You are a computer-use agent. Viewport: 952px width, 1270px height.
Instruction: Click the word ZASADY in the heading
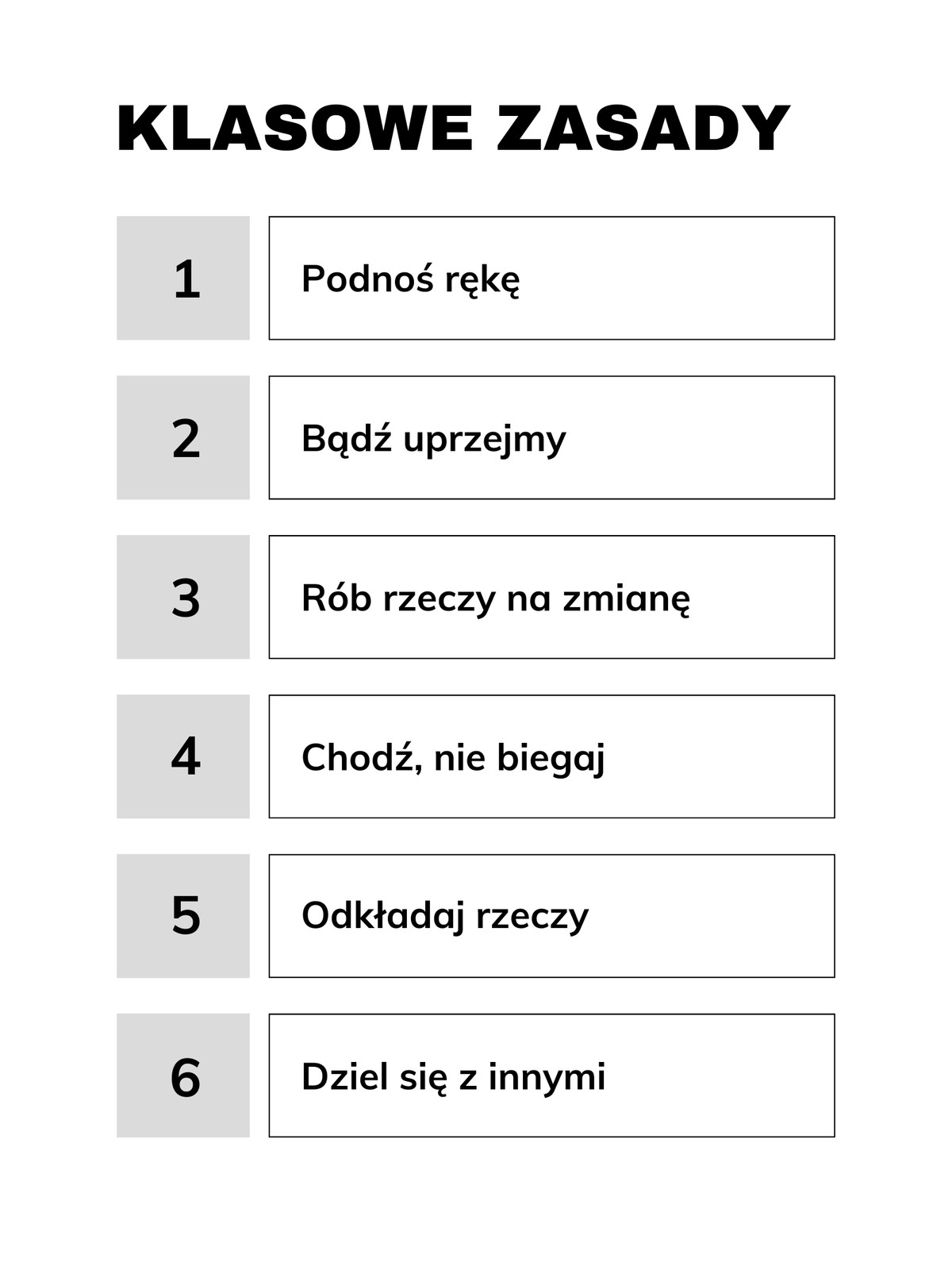coord(643,128)
